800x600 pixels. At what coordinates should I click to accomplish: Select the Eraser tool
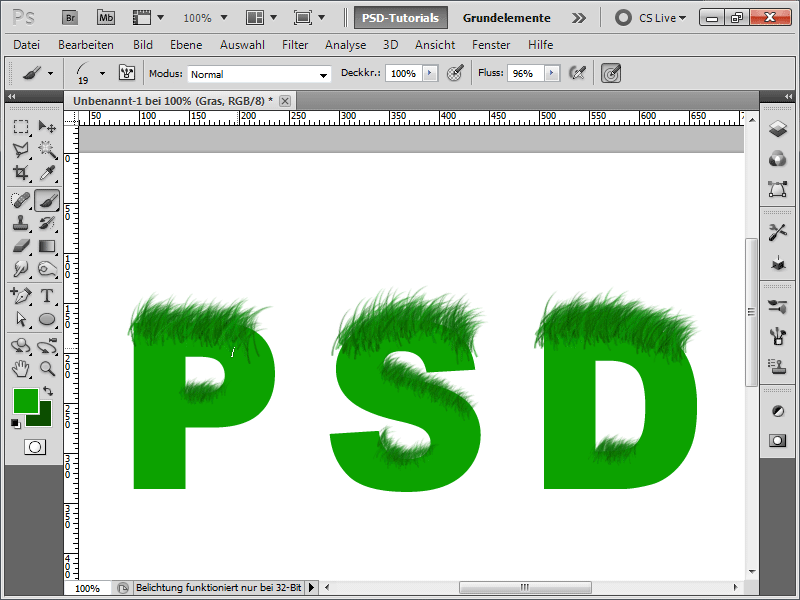tap(21, 246)
